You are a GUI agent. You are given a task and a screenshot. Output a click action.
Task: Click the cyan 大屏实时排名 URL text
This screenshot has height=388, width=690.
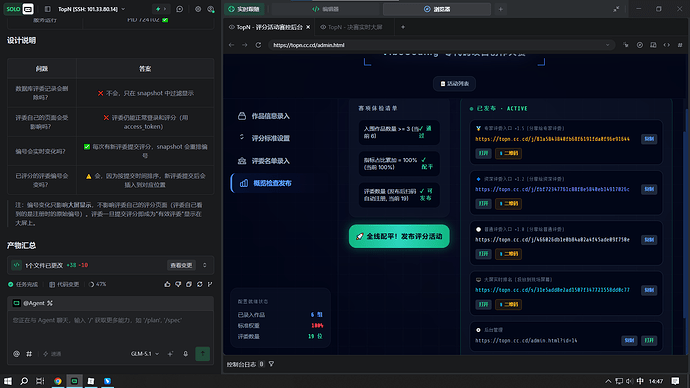[x=552, y=290]
